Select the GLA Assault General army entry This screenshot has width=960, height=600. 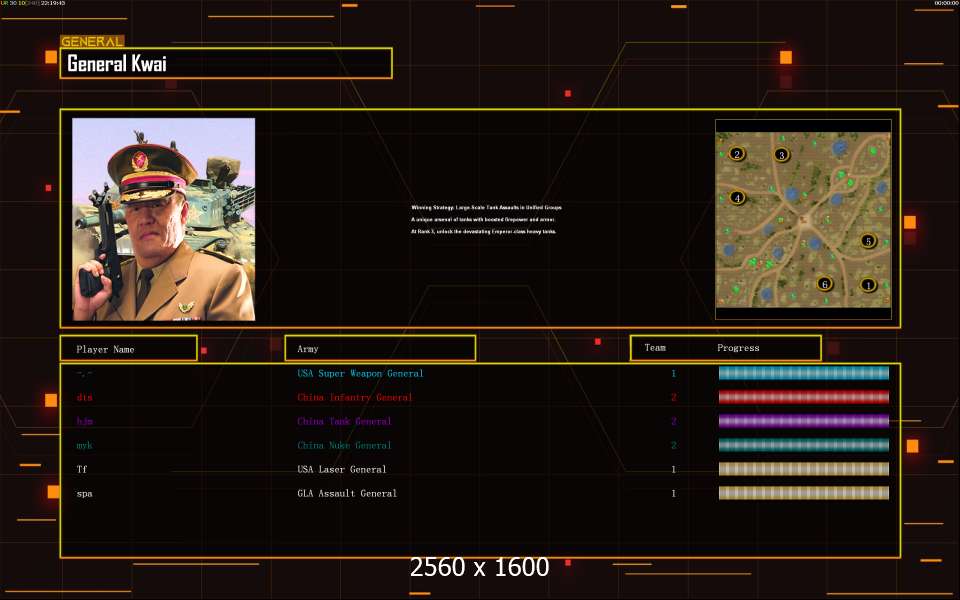tap(346, 493)
